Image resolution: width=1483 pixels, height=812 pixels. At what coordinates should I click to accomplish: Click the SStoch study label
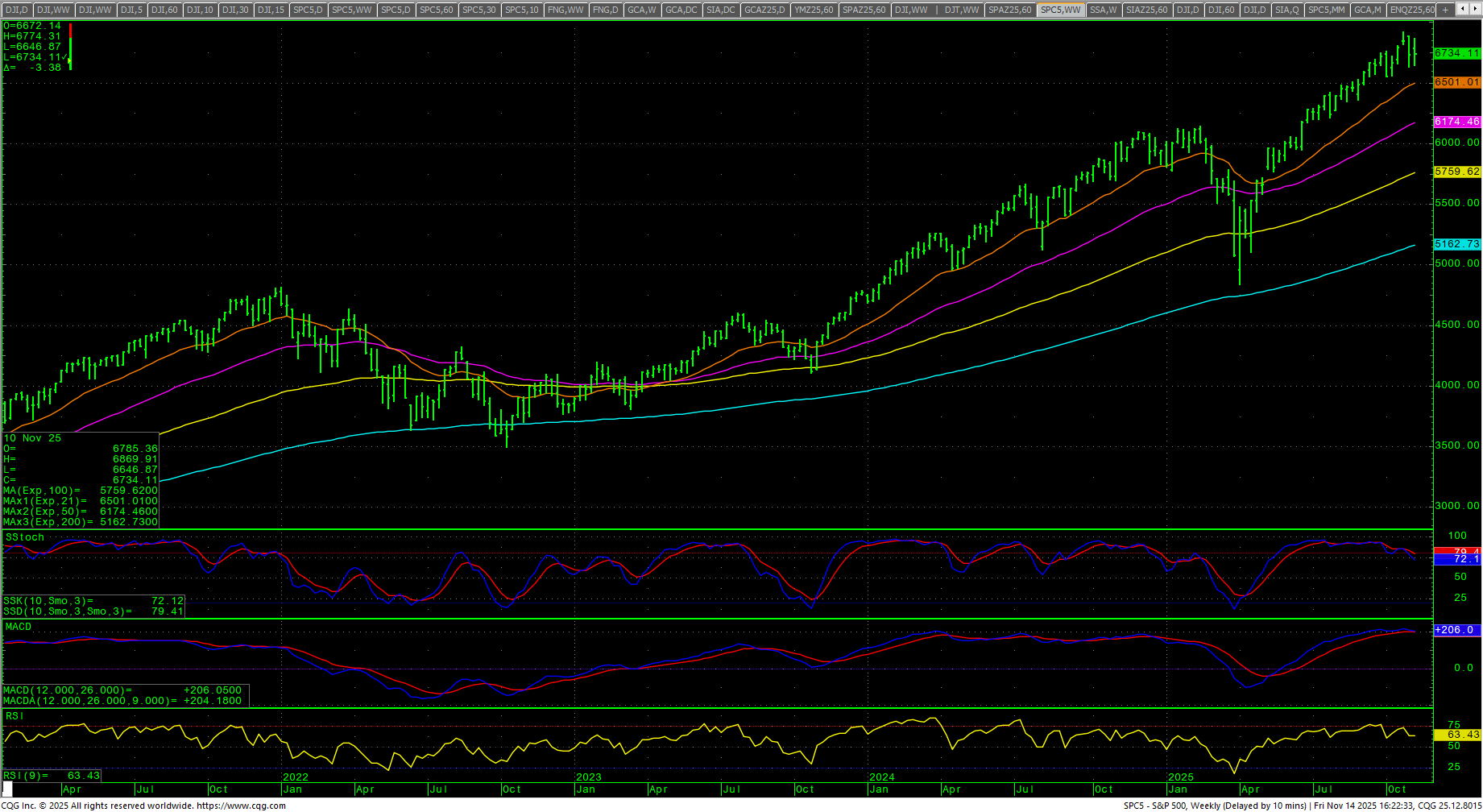25,537
